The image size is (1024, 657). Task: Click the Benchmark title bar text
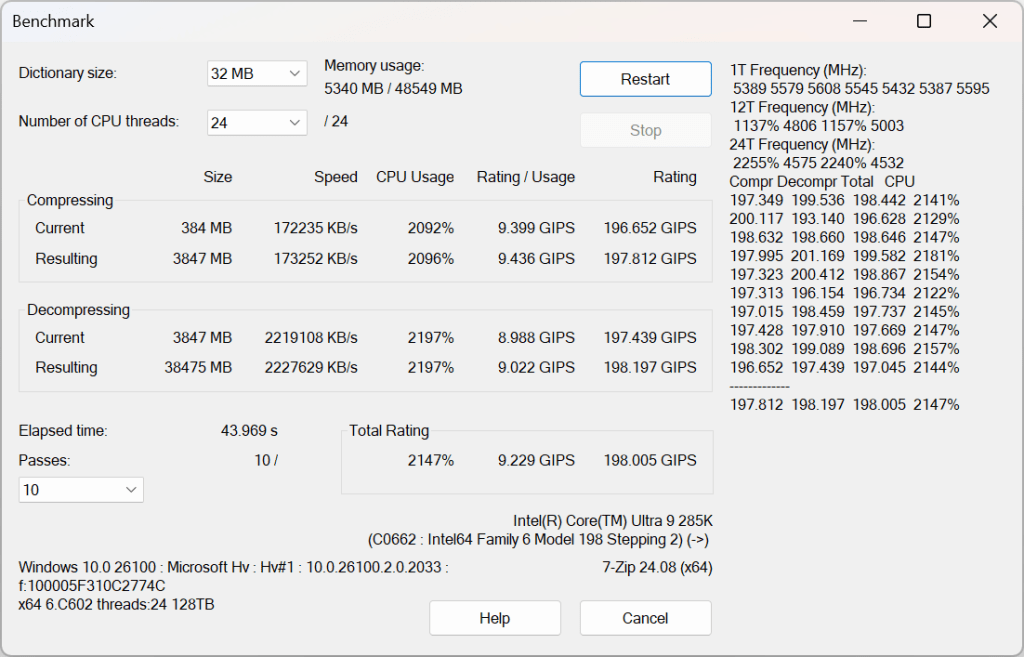coord(53,21)
